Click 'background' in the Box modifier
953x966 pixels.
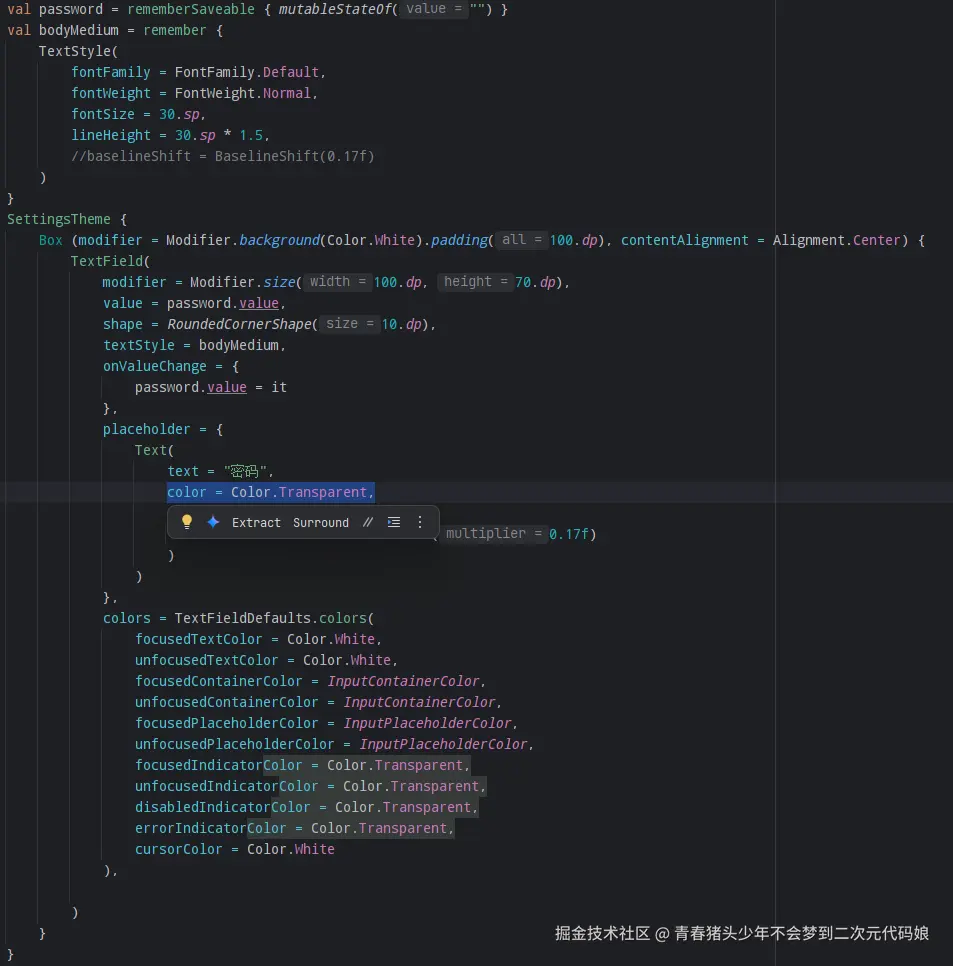(279, 240)
